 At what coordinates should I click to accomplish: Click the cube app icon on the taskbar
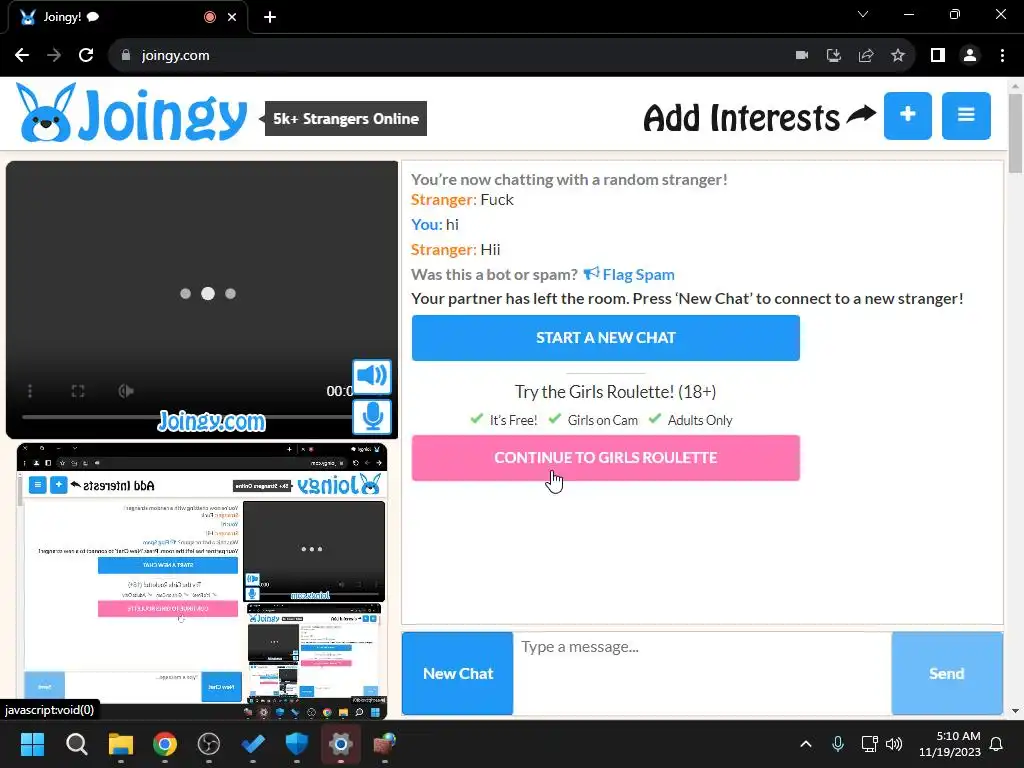point(385,744)
